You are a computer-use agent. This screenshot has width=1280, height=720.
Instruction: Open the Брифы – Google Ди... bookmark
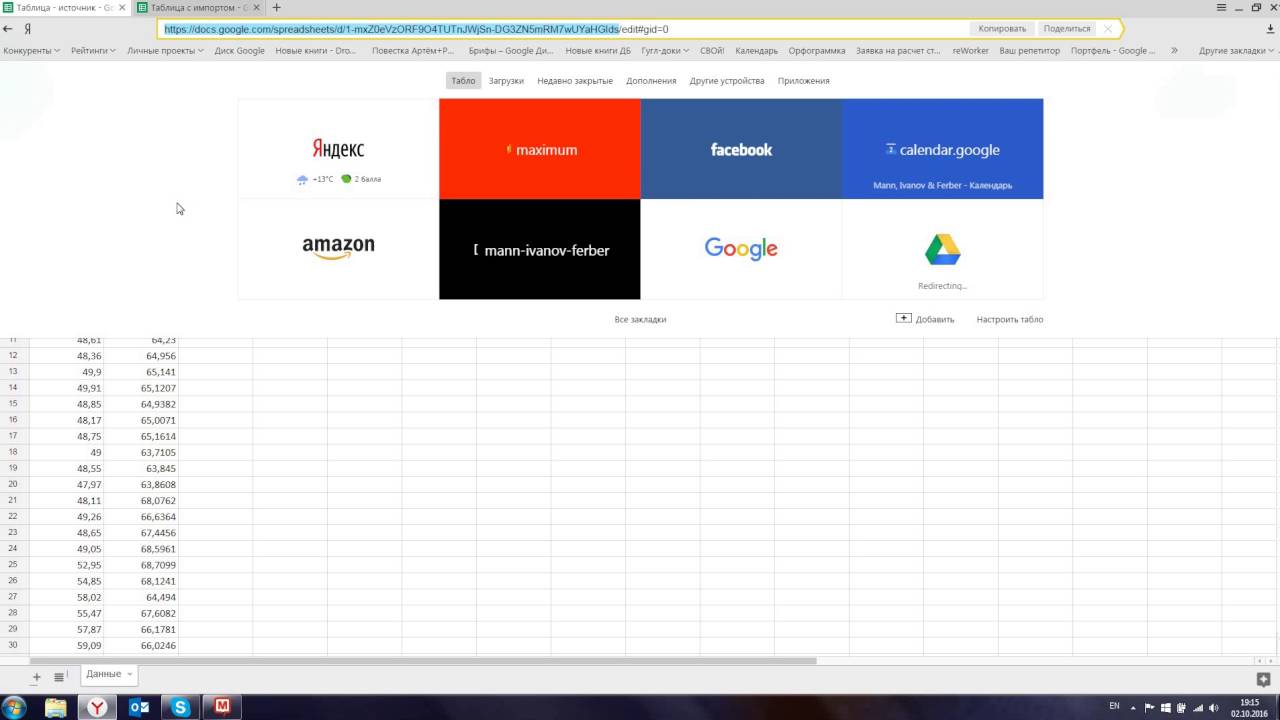coord(510,50)
